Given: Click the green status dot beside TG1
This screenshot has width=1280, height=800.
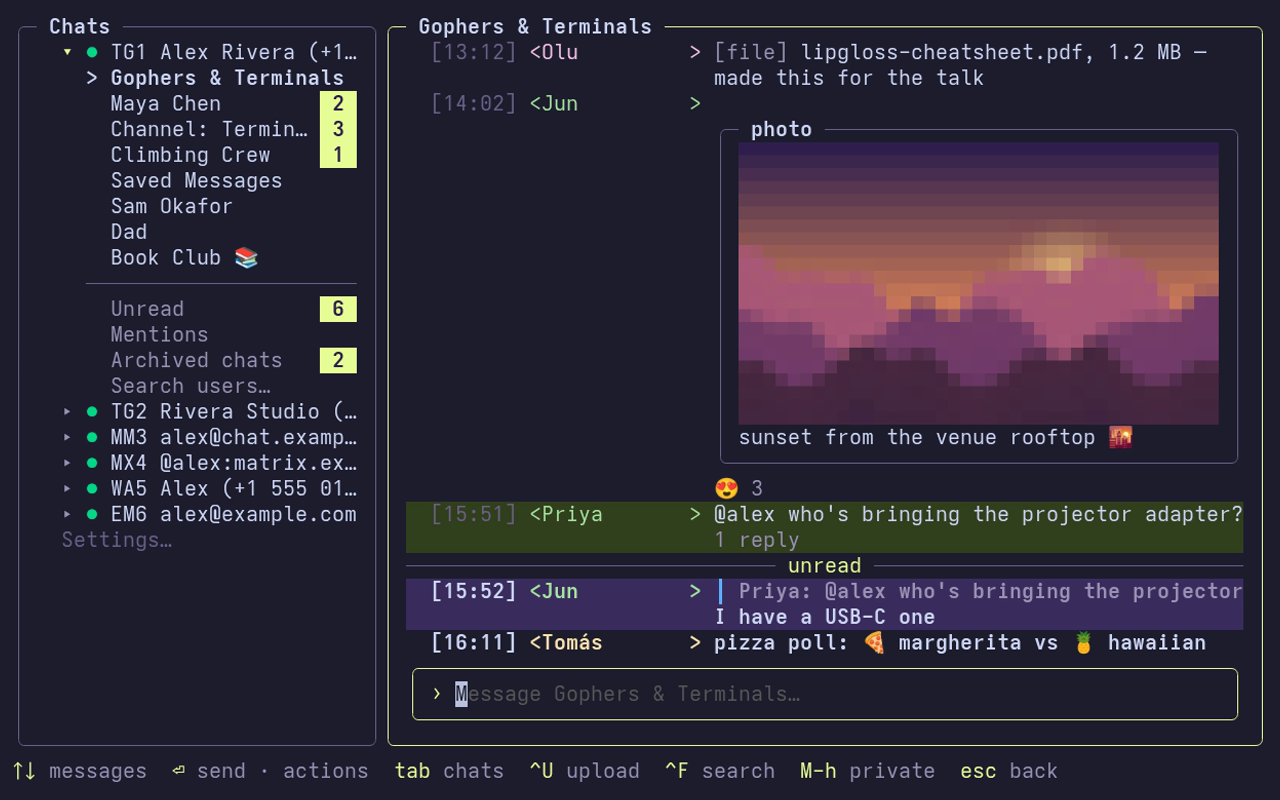Looking at the screenshot, I should [x=92, y=52].
